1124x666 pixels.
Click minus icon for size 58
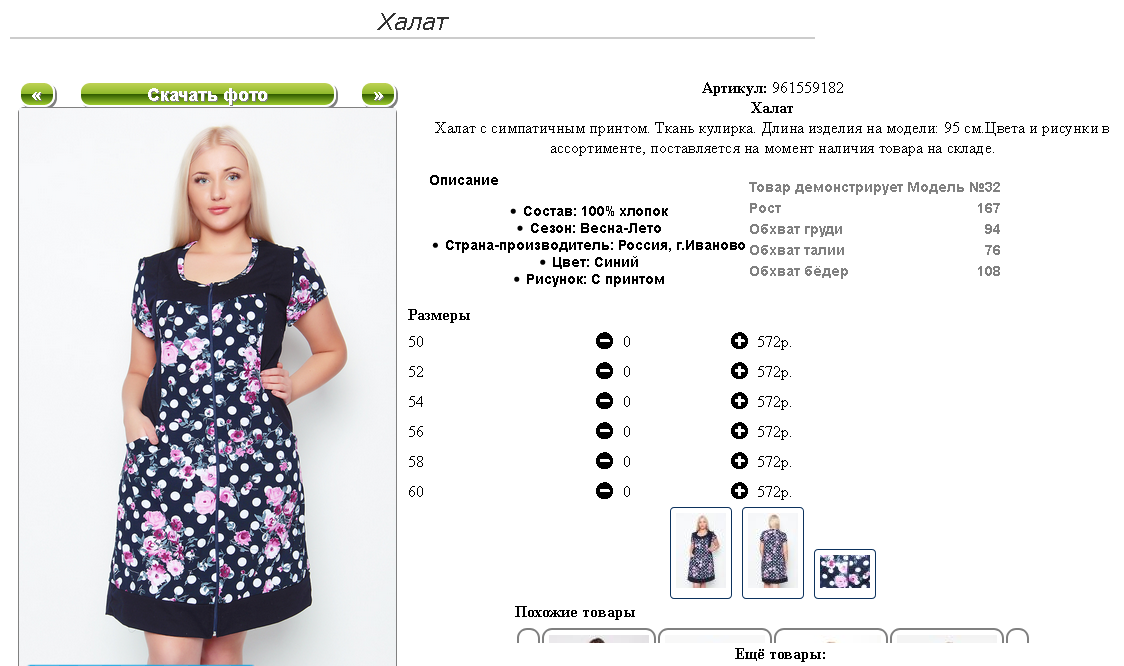604,461
